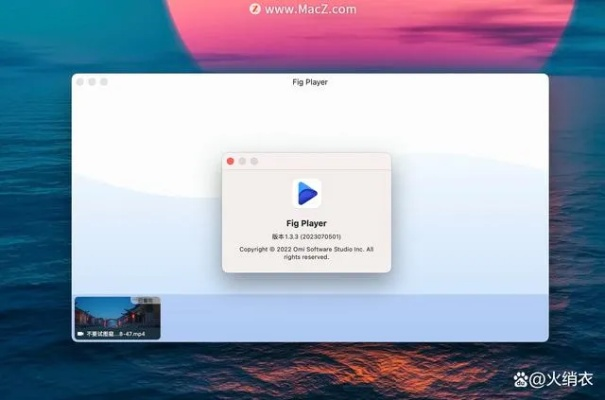Click the 8-47.mp4 file name label

coord(116,334)
